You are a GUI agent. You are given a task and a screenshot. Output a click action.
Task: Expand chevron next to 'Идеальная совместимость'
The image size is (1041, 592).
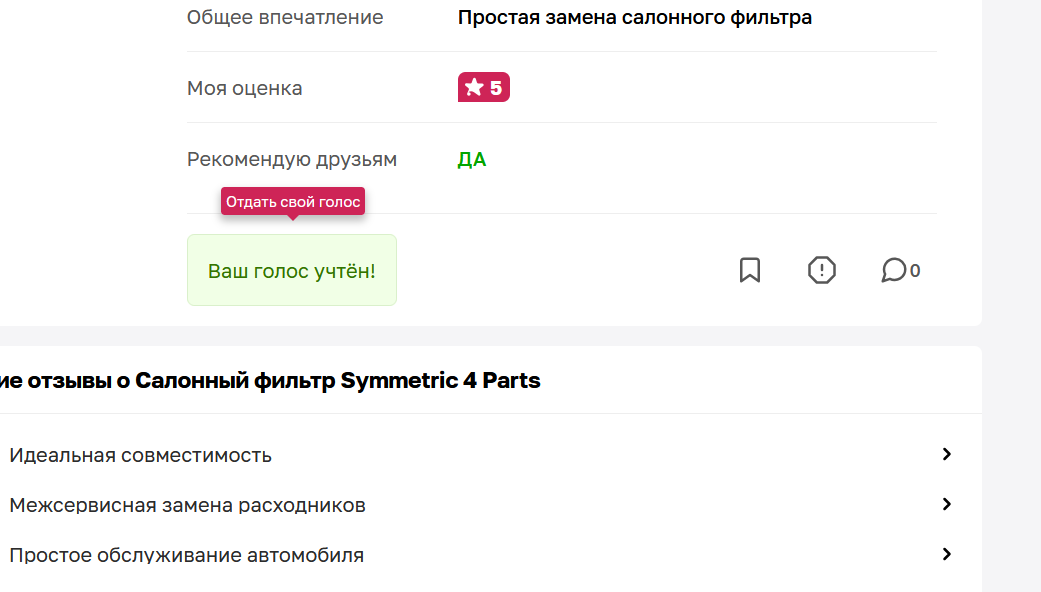(947, 454)
